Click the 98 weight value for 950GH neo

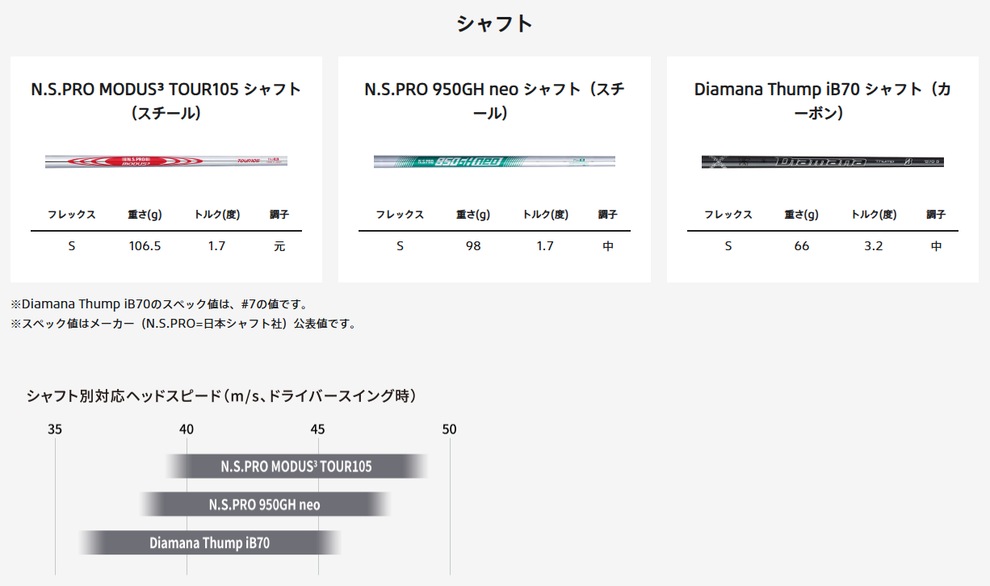coord(473,246)
